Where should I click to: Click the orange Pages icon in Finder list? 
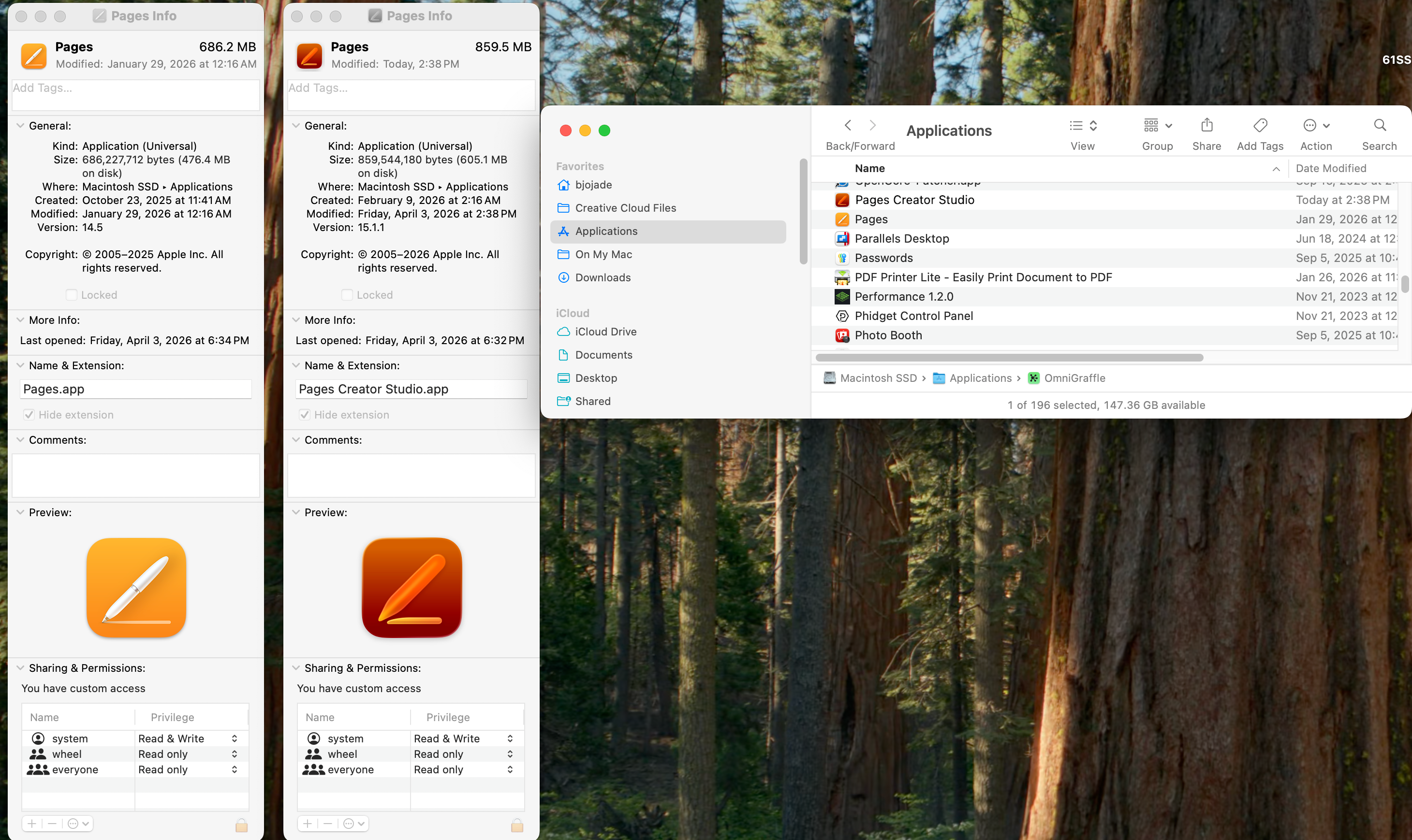point(842,219)
